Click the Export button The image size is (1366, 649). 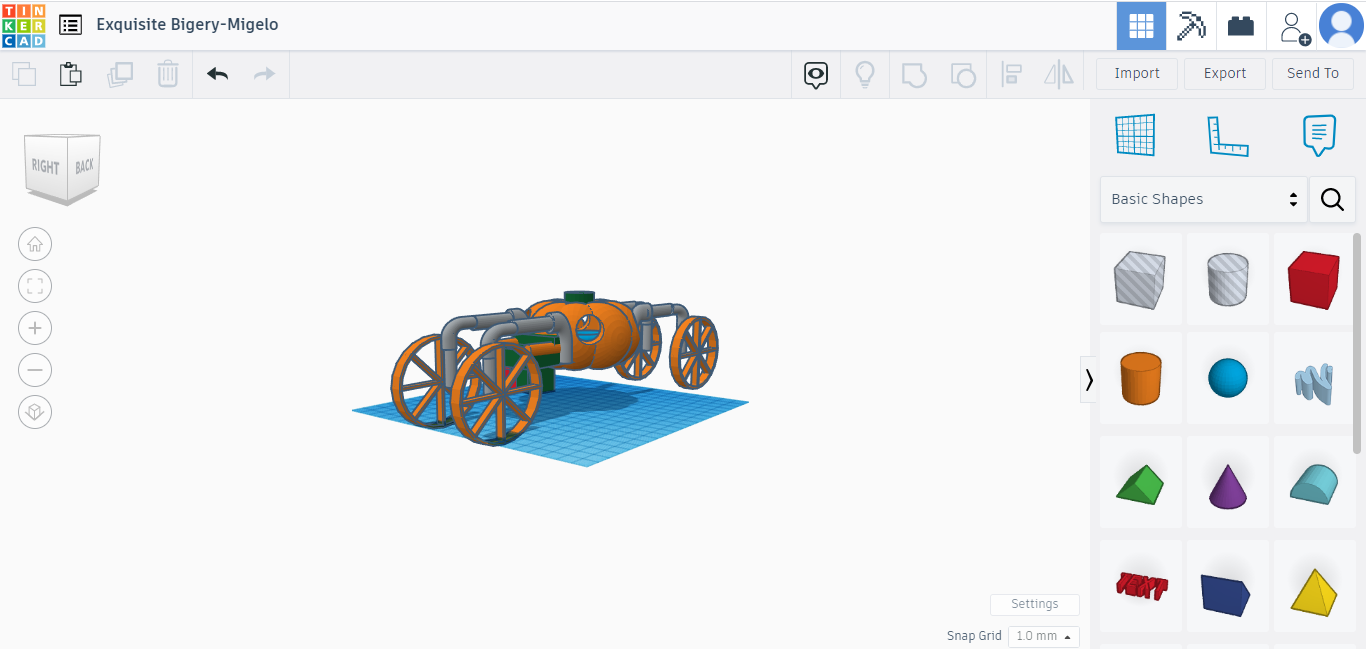(1224, 73)
